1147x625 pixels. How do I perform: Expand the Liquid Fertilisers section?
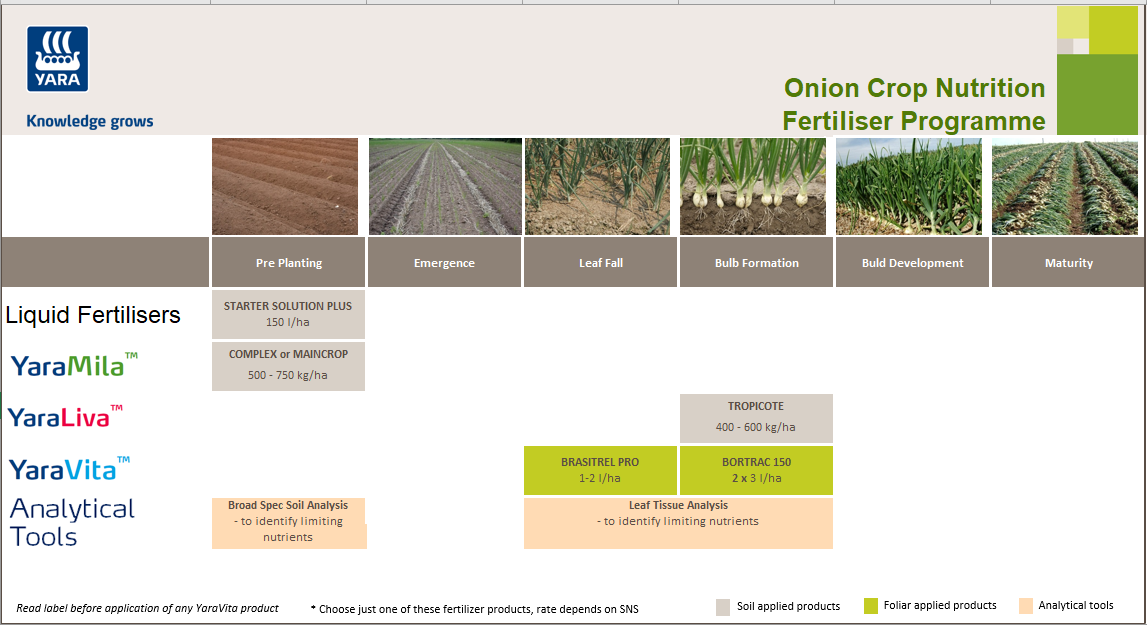tap(94, 314)
